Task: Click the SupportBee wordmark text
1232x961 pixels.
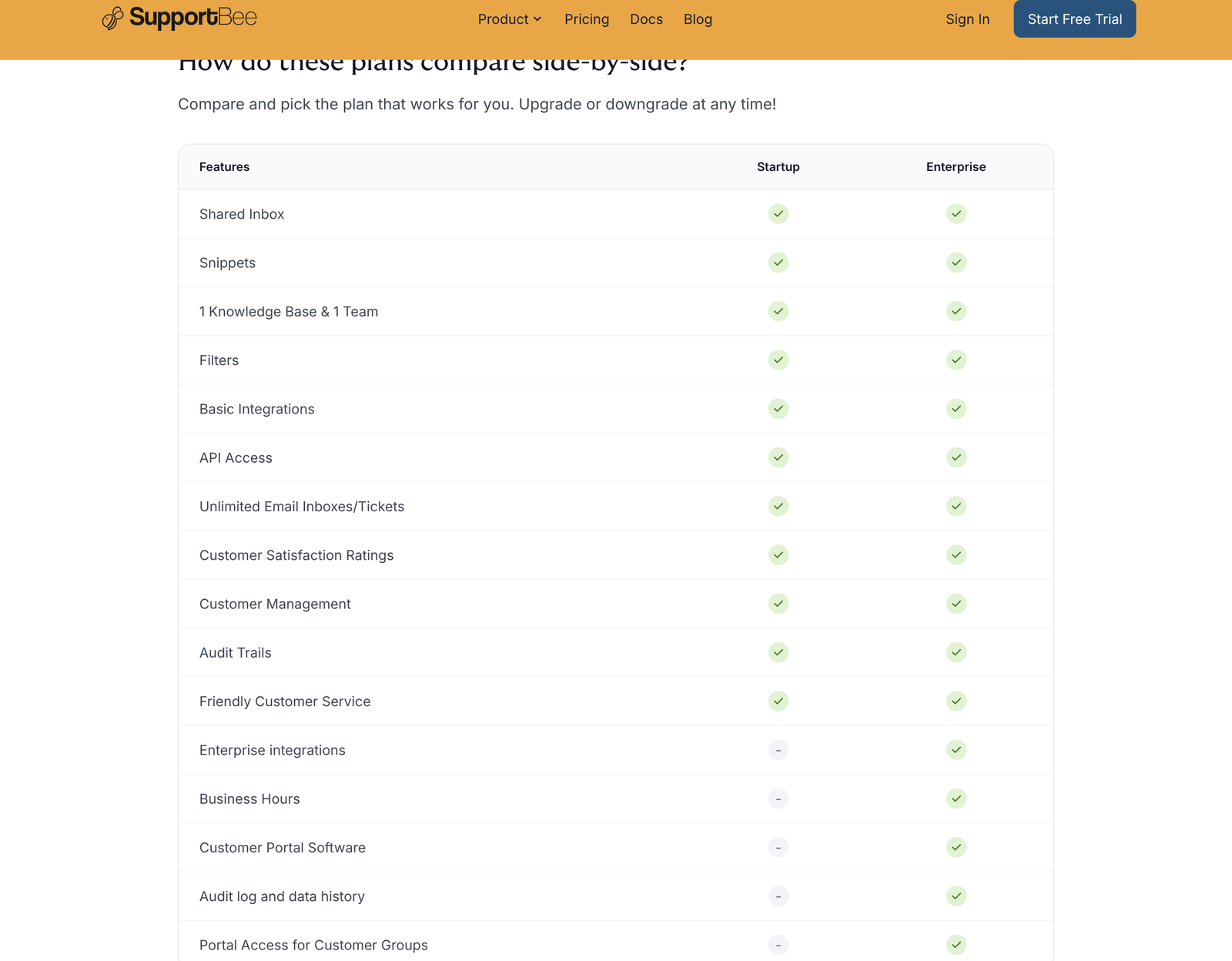Action: pos(193,18)
